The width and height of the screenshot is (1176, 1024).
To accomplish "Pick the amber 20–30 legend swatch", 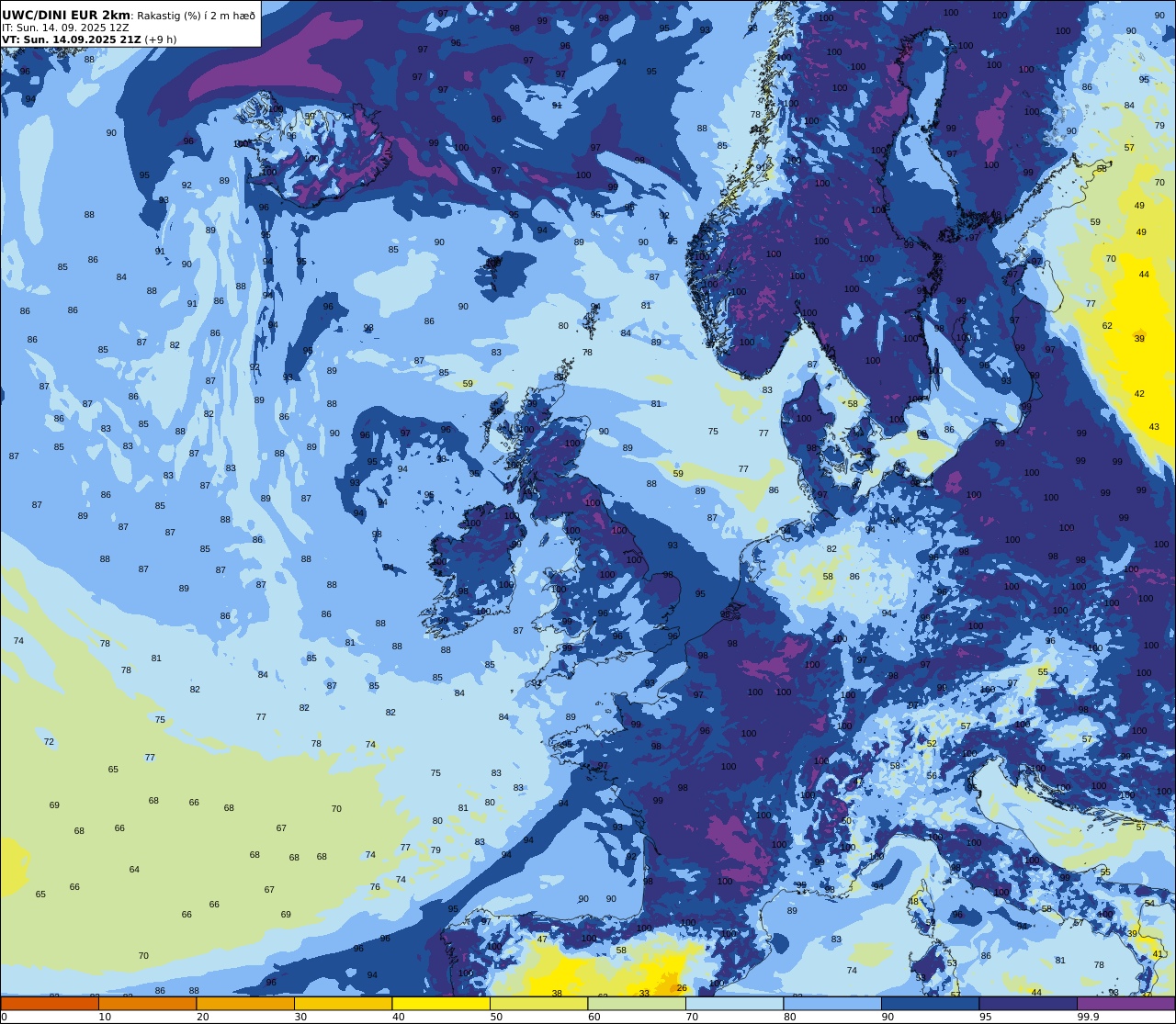I will (245, 1003).
